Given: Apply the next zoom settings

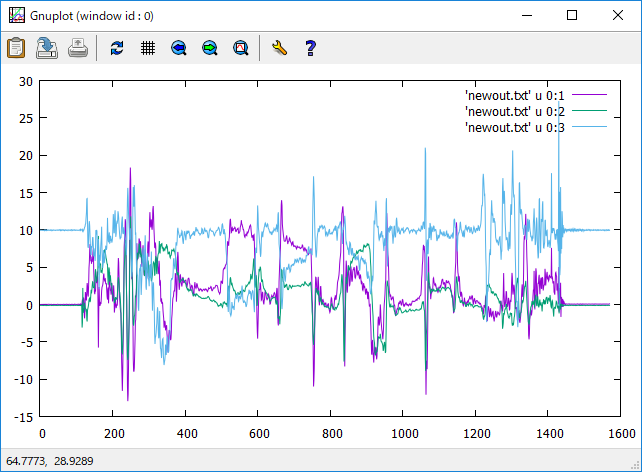Looking at the screenshot, I should click(x=210, y=47).
